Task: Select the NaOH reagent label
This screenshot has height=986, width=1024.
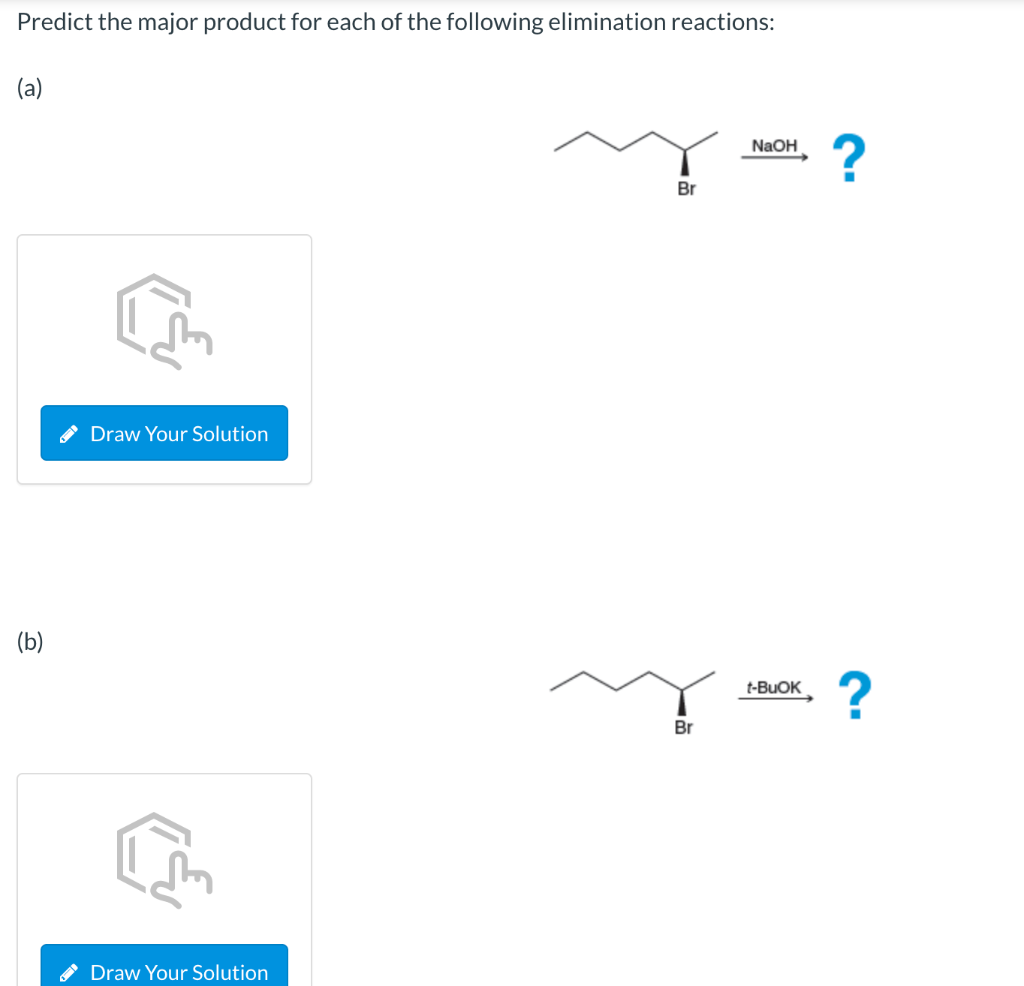Action: click(775, 145)
